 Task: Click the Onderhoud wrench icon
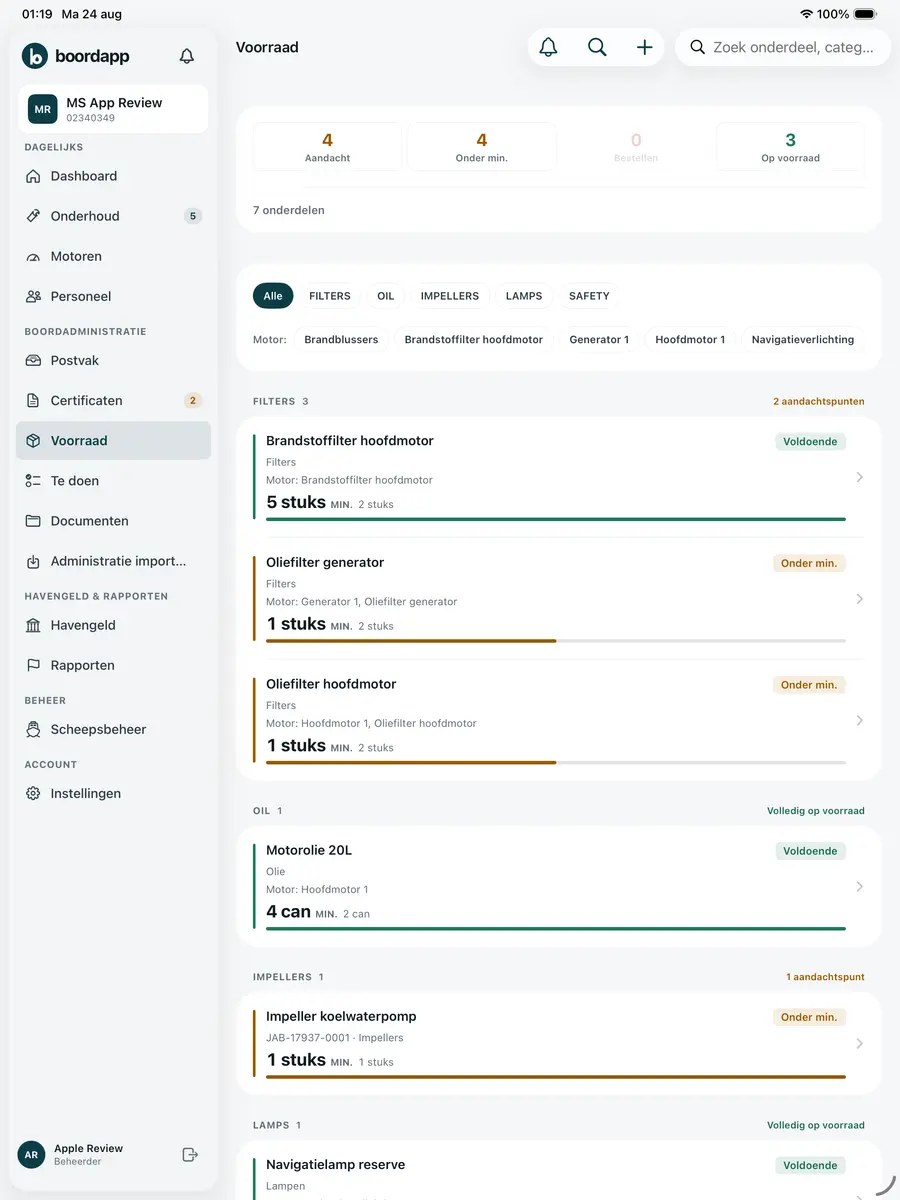click(33, 216)
